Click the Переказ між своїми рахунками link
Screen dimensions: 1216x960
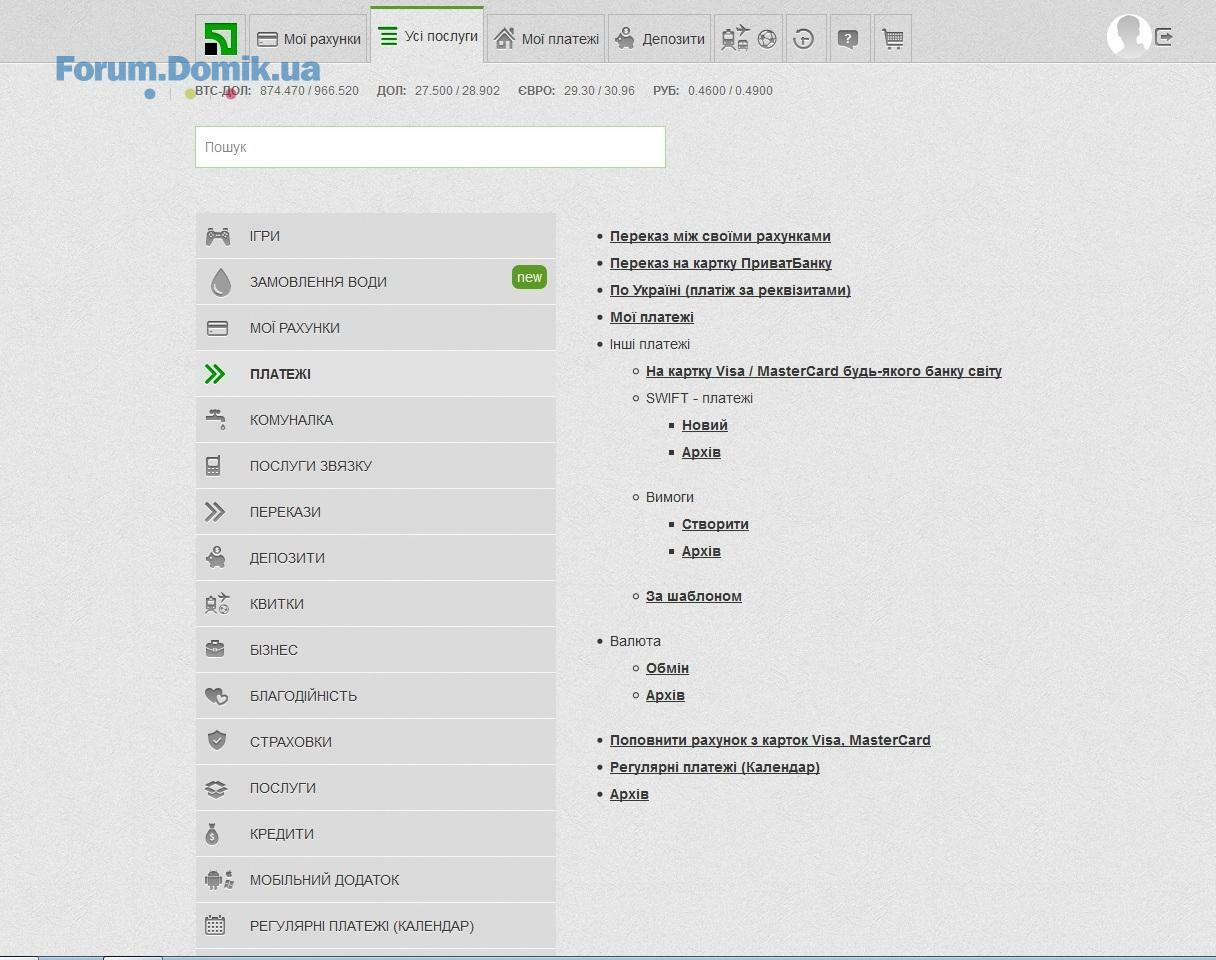pos(720,236)
